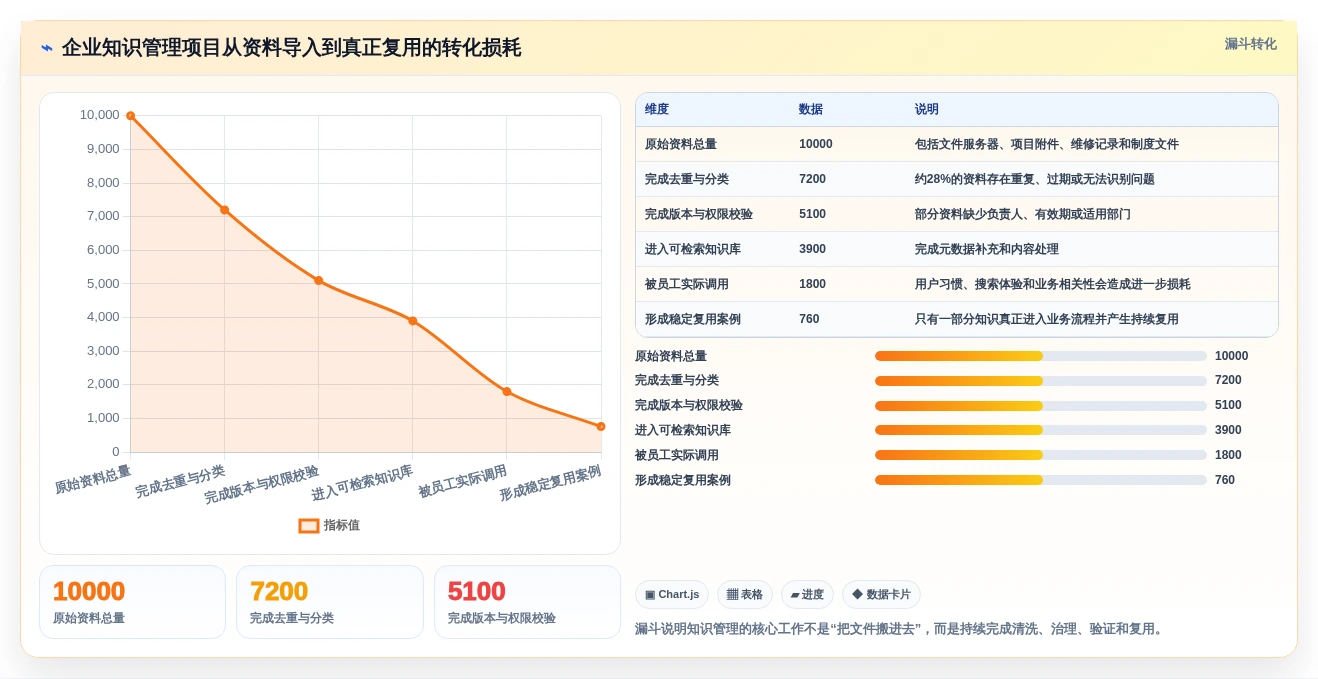Click the 数据卡片 tag chip

881,595
